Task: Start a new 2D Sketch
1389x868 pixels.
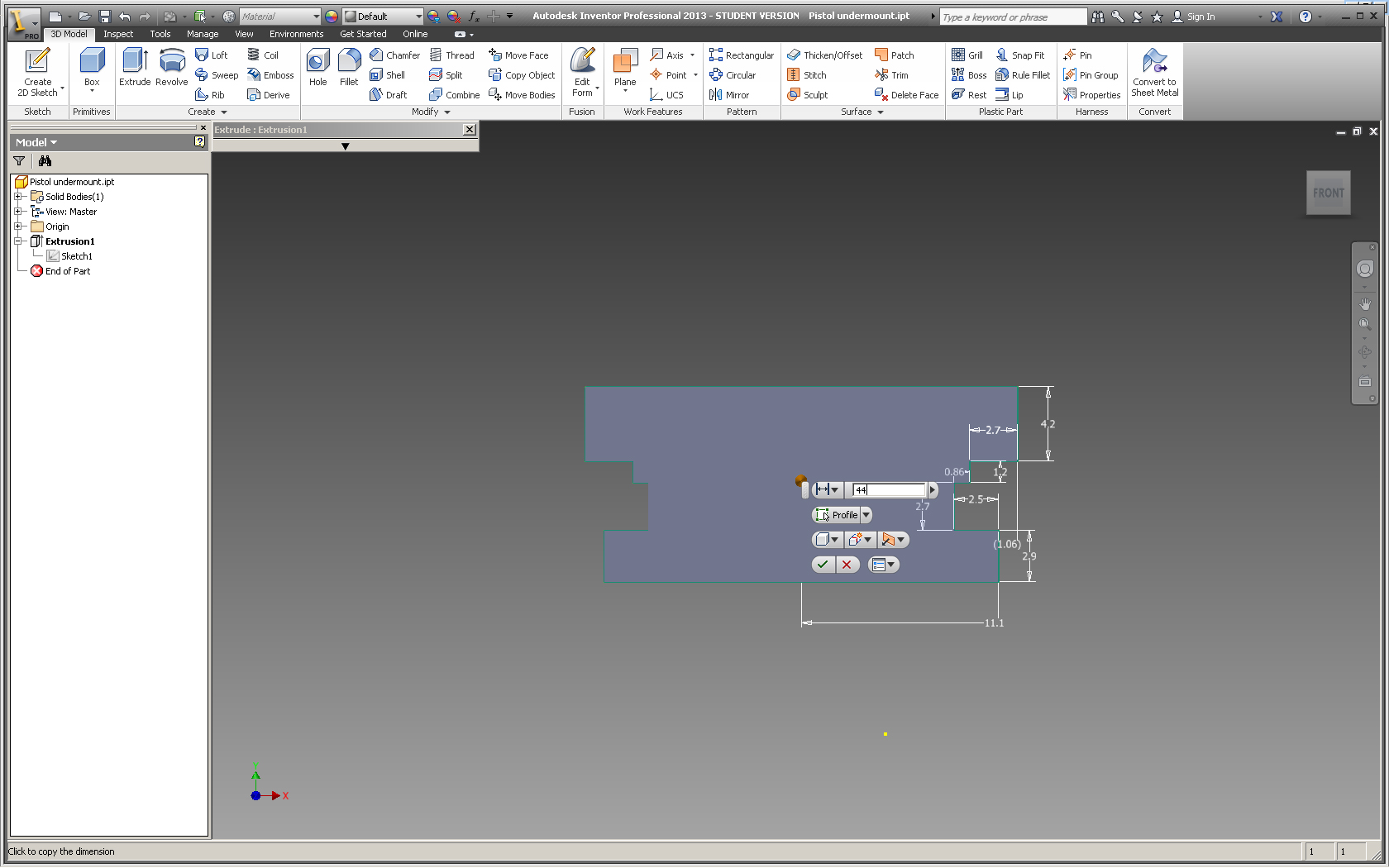Action: 37,73
